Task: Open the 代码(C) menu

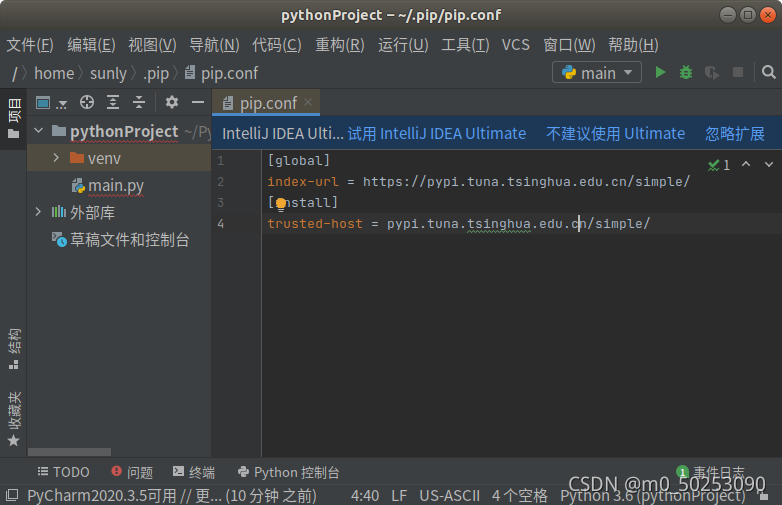Action: tap(276, 45)
